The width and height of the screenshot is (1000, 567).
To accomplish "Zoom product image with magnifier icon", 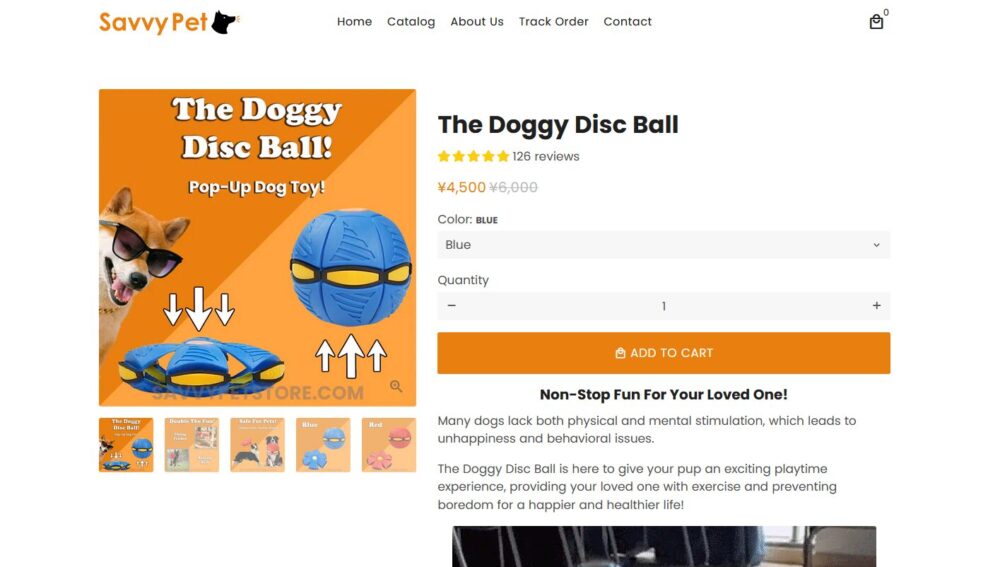I will pos(396,386).
